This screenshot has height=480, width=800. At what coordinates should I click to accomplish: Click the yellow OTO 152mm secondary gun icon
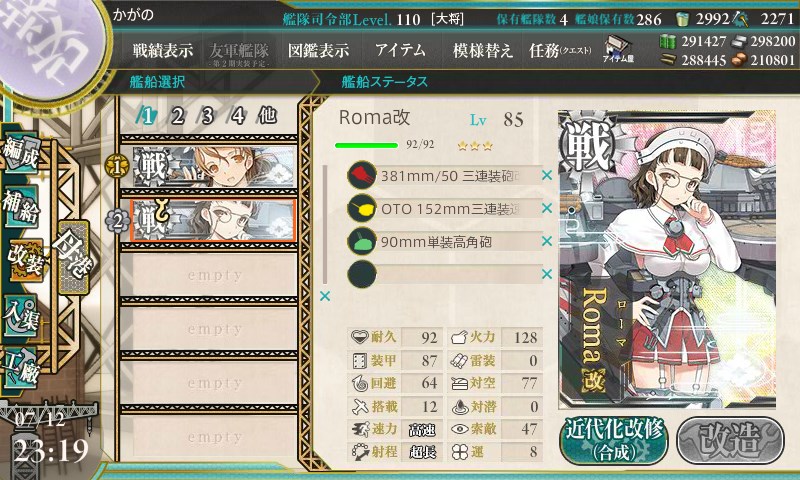[x=362, y=208]
